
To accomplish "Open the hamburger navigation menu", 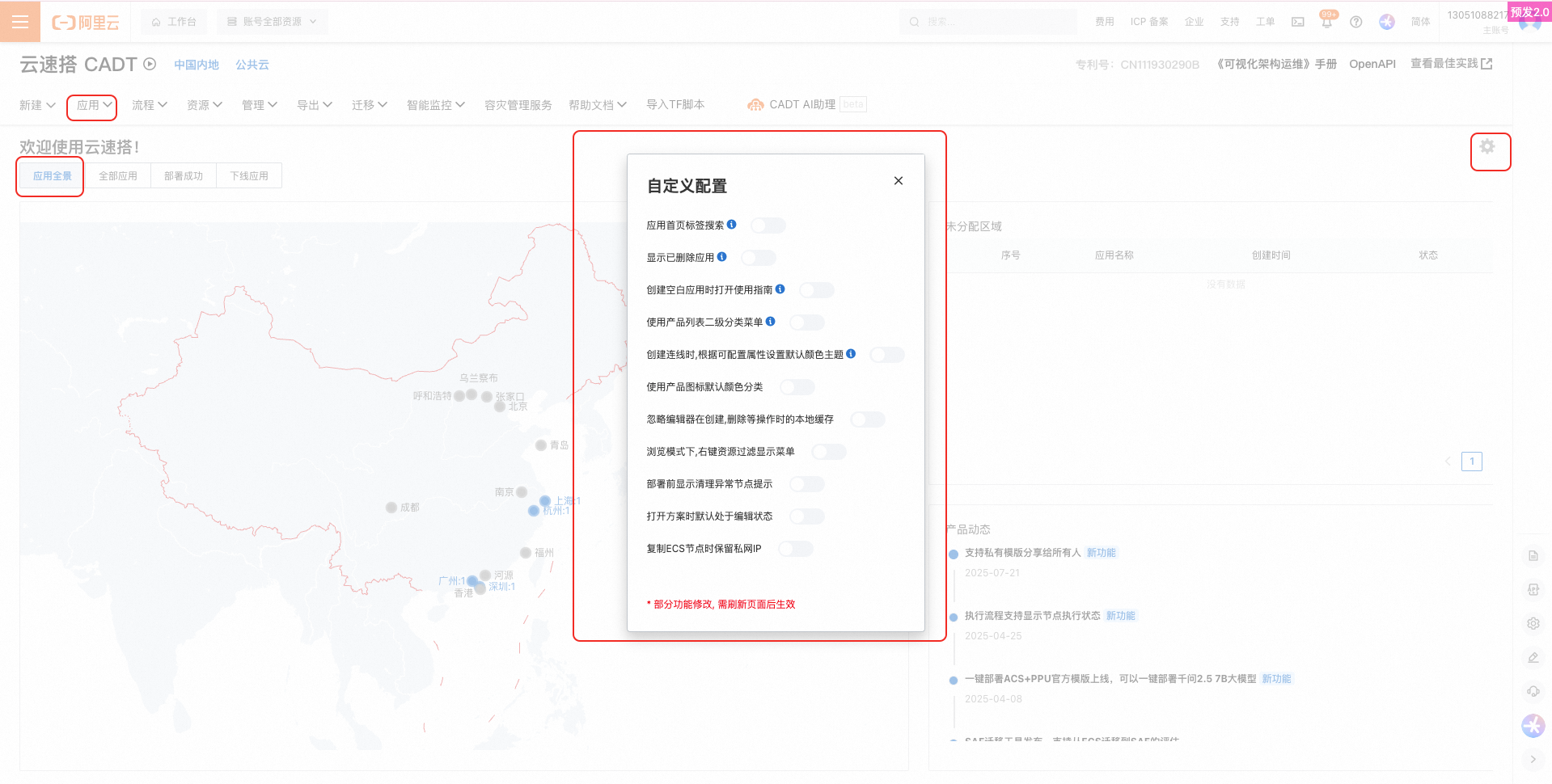I will [x=20, y=22].
